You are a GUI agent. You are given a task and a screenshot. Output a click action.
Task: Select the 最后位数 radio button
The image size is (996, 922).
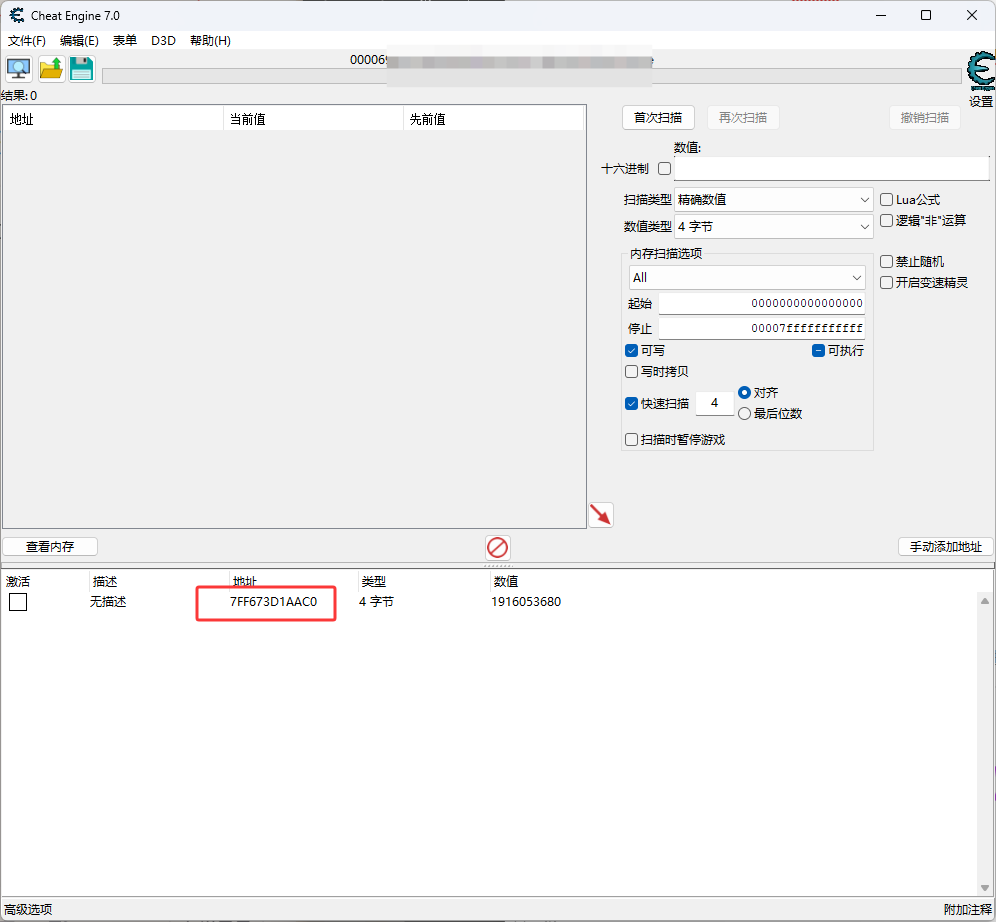point(744,413)
